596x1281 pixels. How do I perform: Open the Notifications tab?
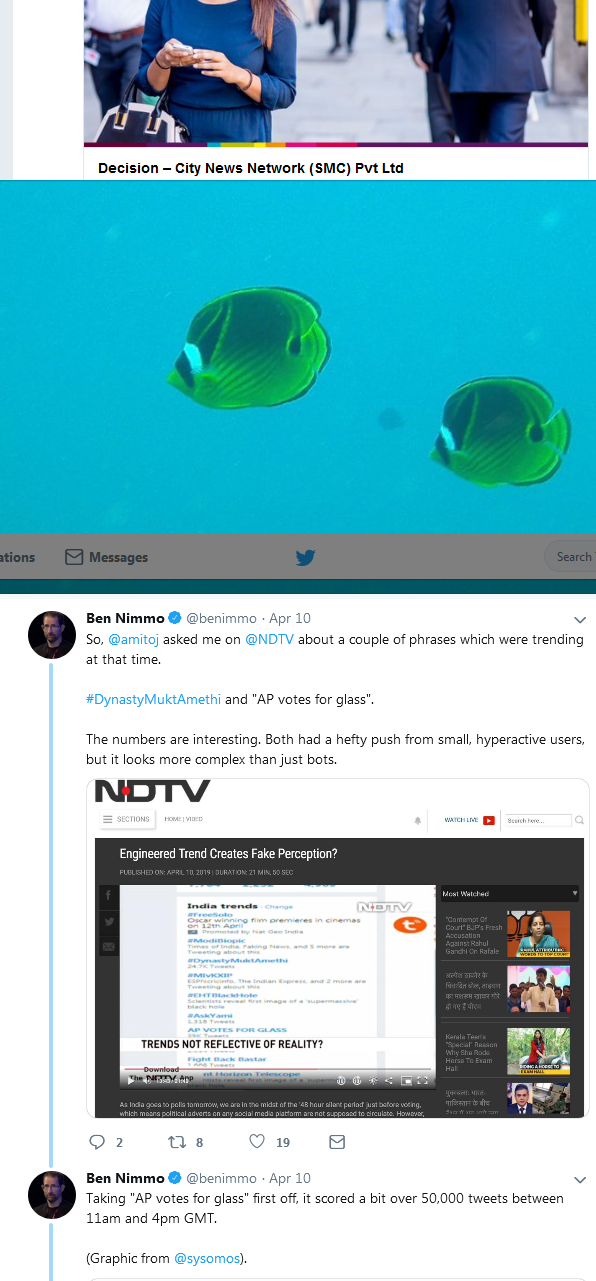(x=18, y=557)
